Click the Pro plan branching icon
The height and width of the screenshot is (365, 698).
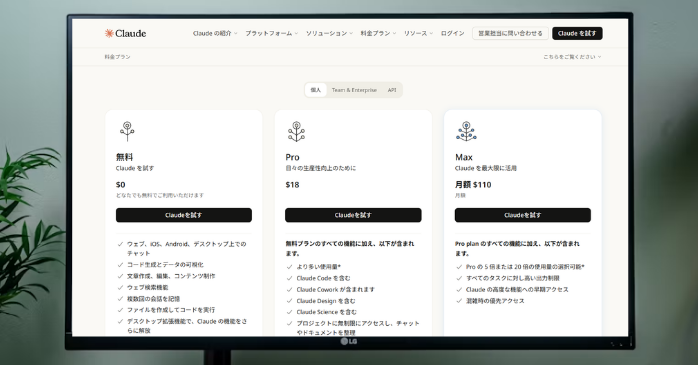[x=296, y=131]
